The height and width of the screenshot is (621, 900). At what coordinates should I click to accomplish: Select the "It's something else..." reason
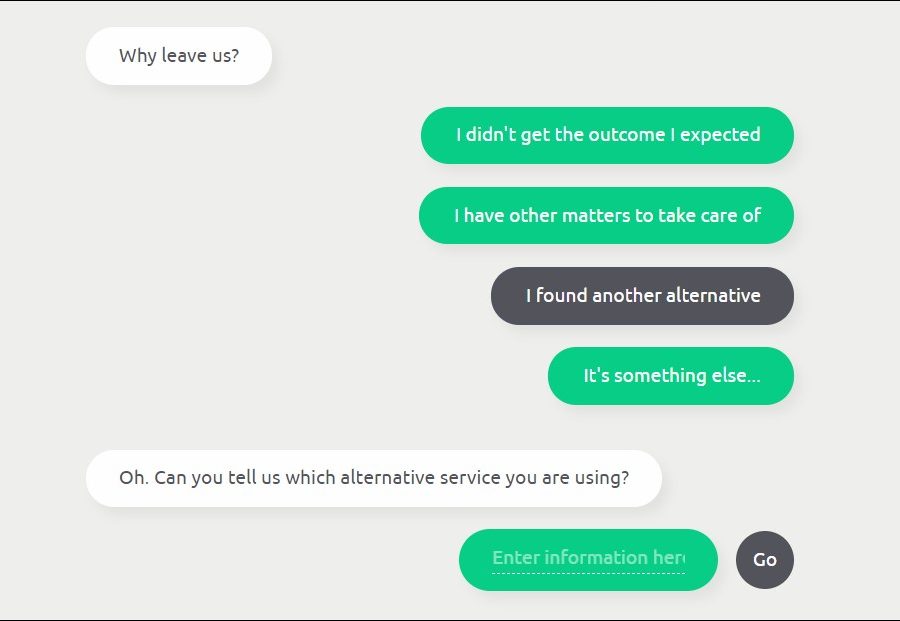pyautogui.click(x=670, y=376)
